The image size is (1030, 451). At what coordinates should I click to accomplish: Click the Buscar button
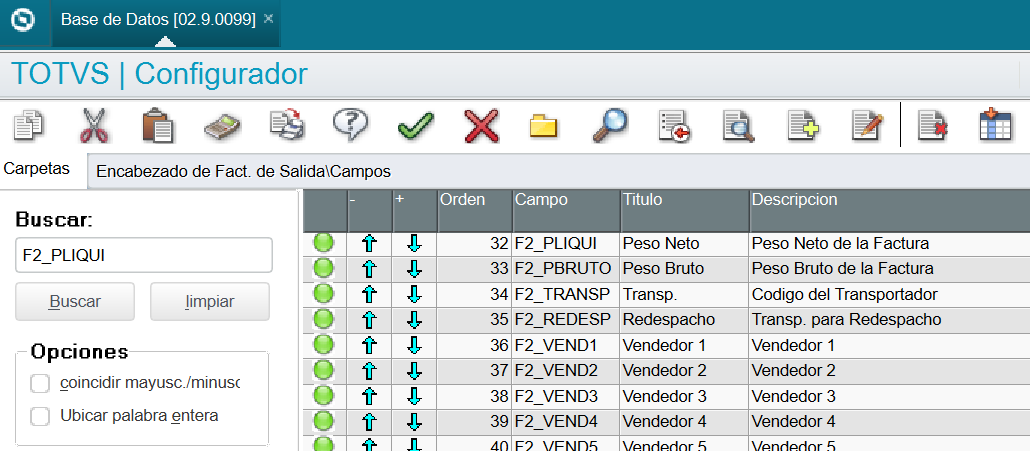75,301
